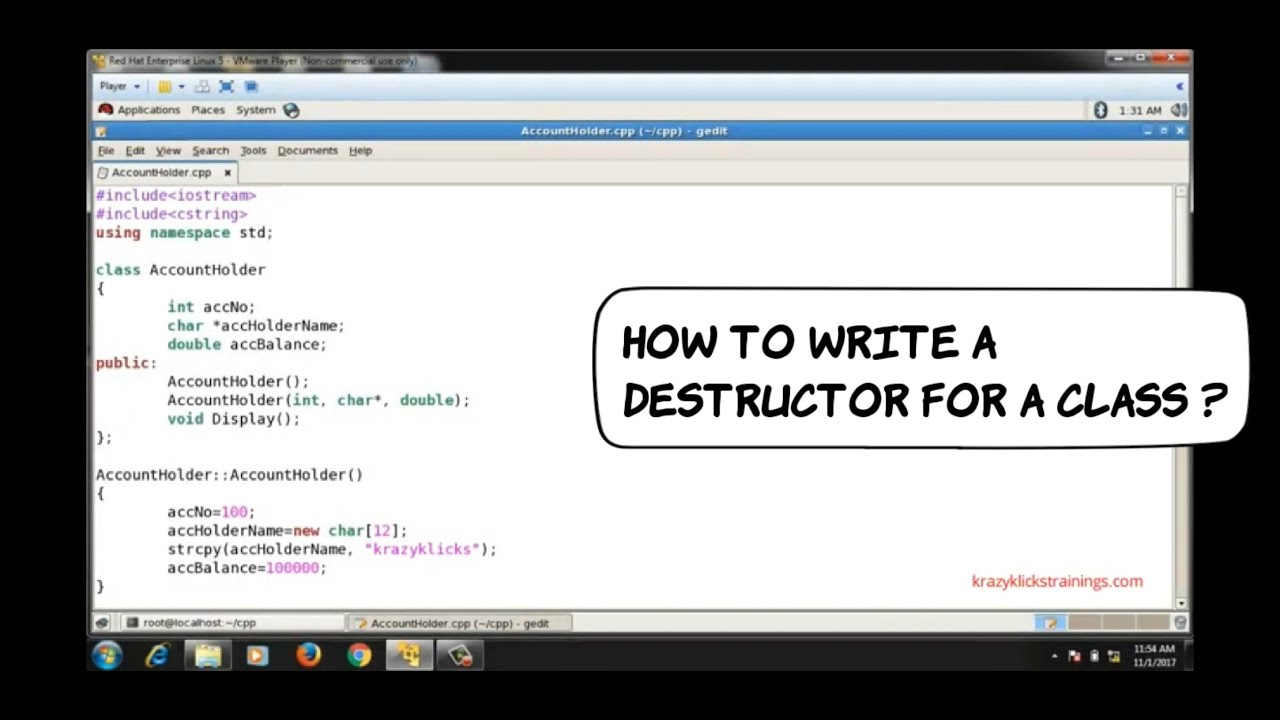
Task: Click the volume speaker icon
Action: tap(1178, 110)
